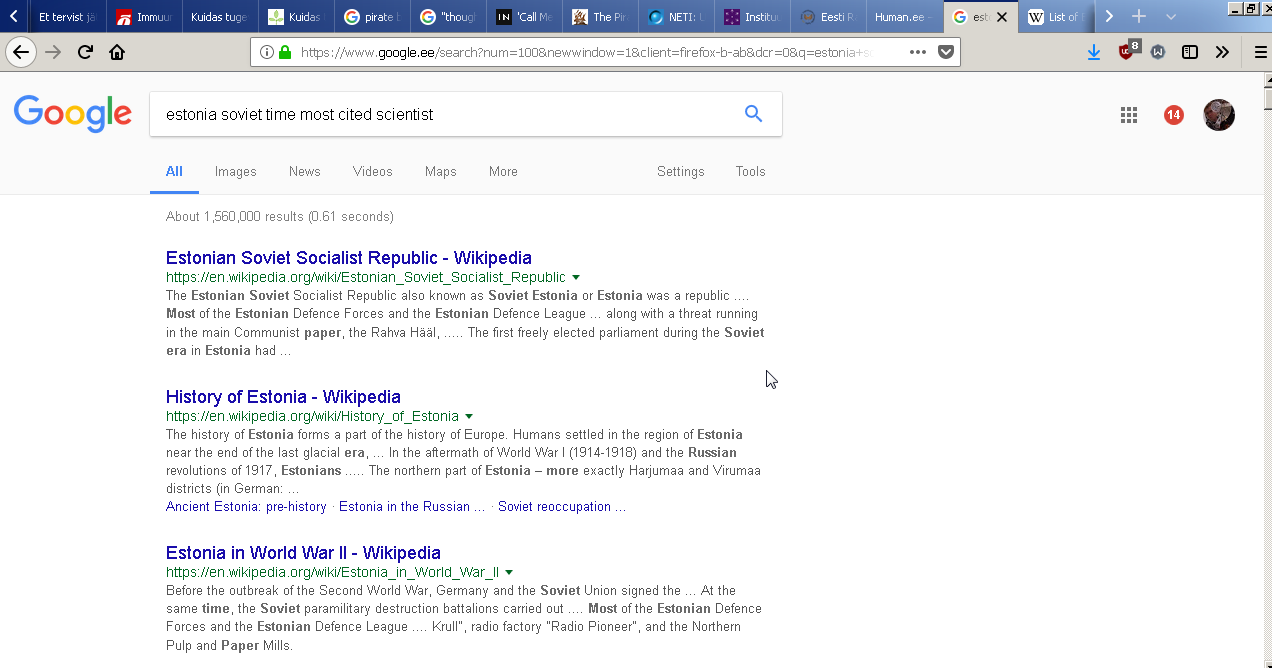Switch to the pirate Google tab

point(372,17)
